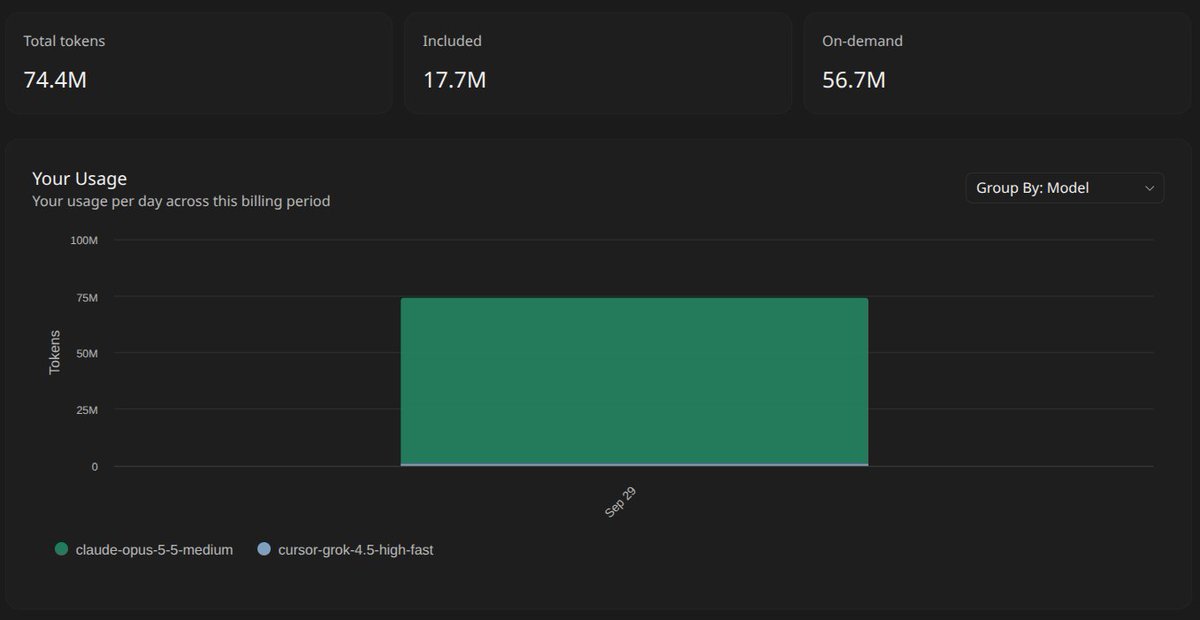Click the Sep 29 axis label
Image resolution: width=1200 pixels, height=620 pixels.
click(x=621, y=502)
